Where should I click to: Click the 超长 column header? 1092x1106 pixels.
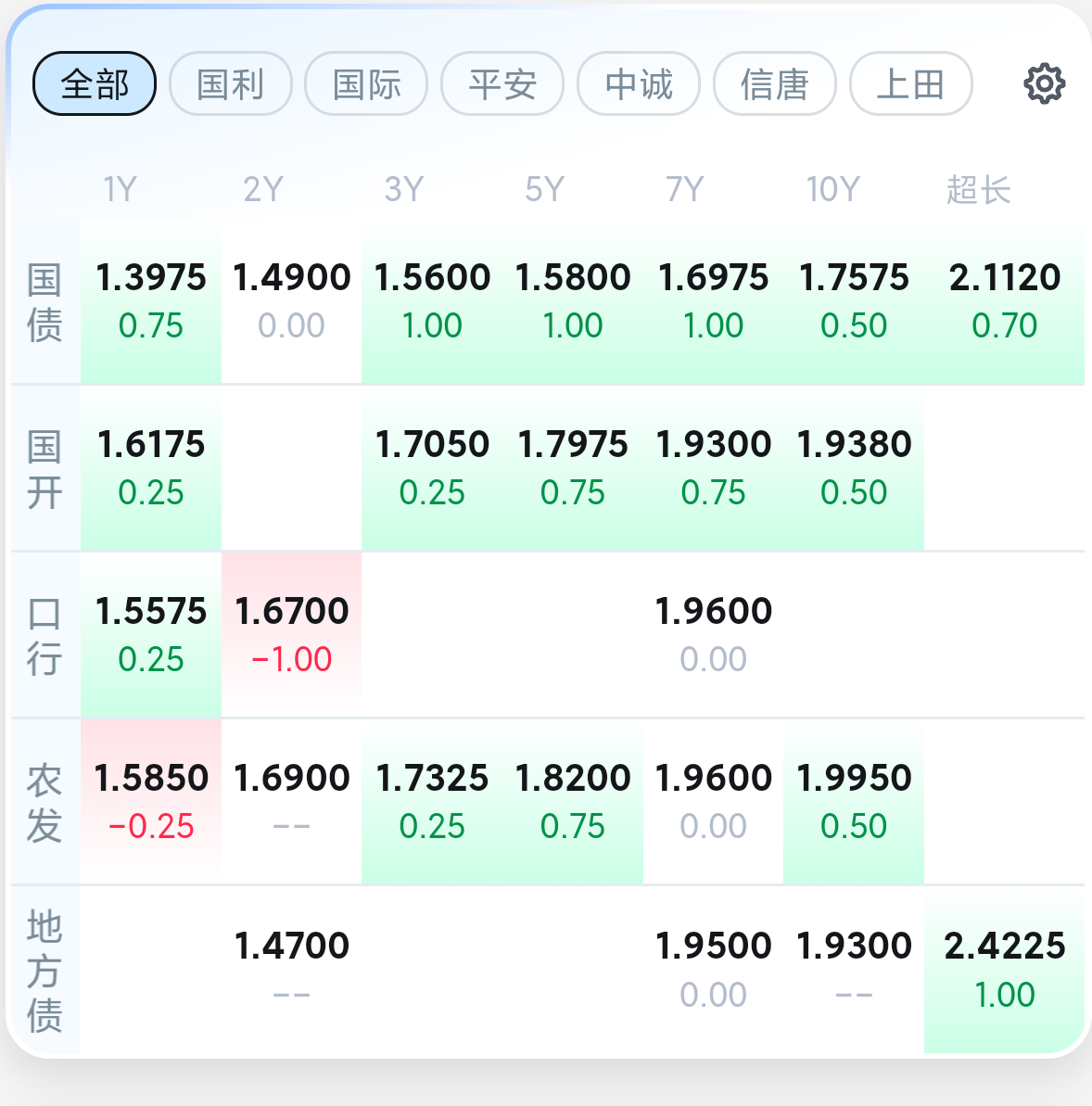click(x=978, y=190)
